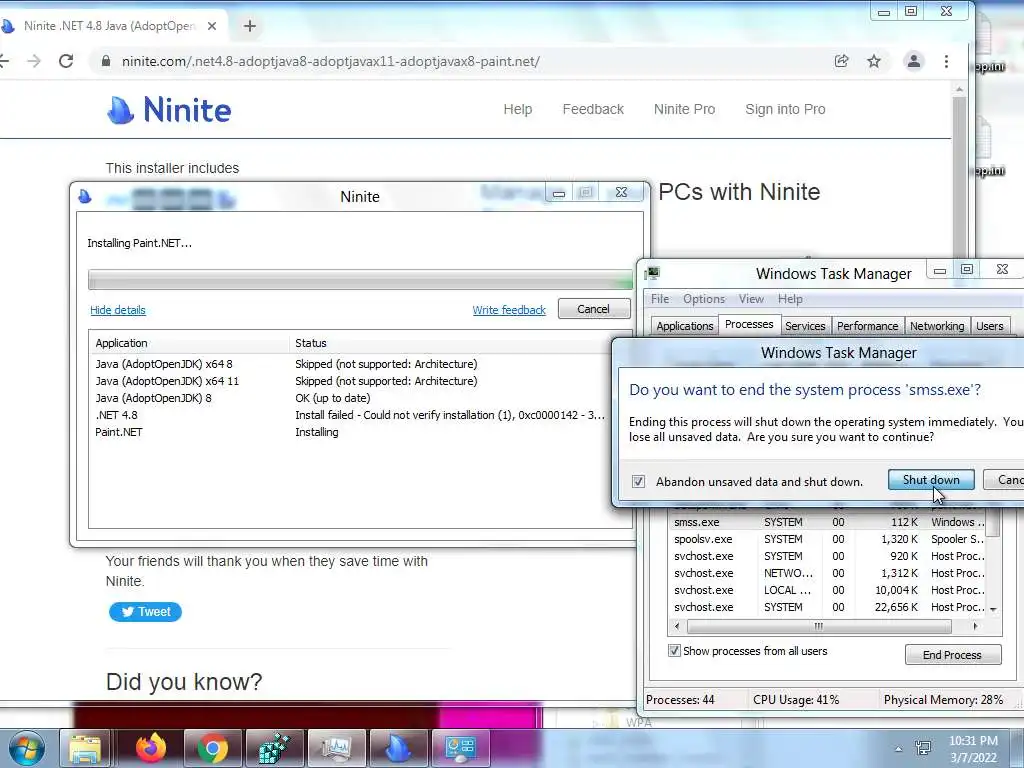Viewport: 1024px width, 768px height.
Task: Click the Hide details link
Action: coord(118,310)
